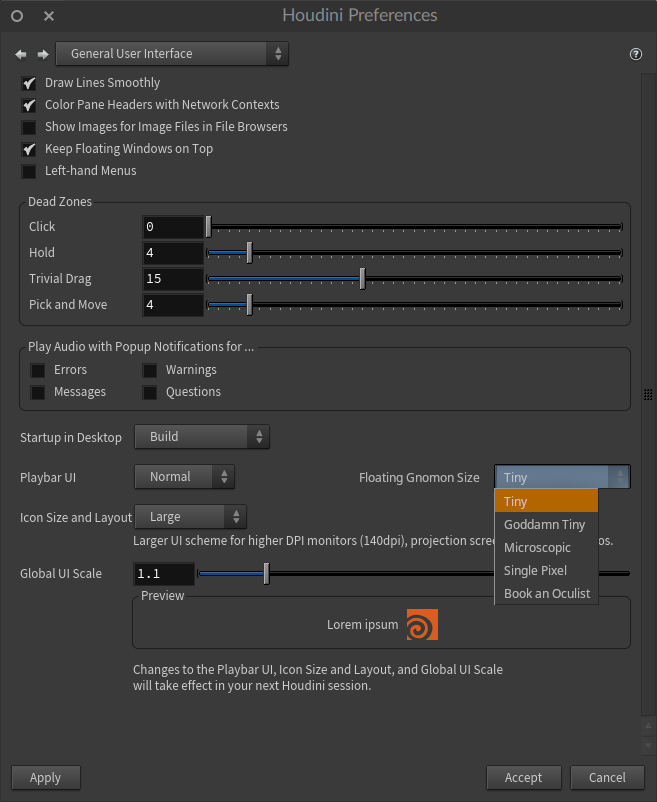Click the Hold dead zone value field
Viewport: 657px width, 802px height.
pyautogui.click(x=173, y=253)
